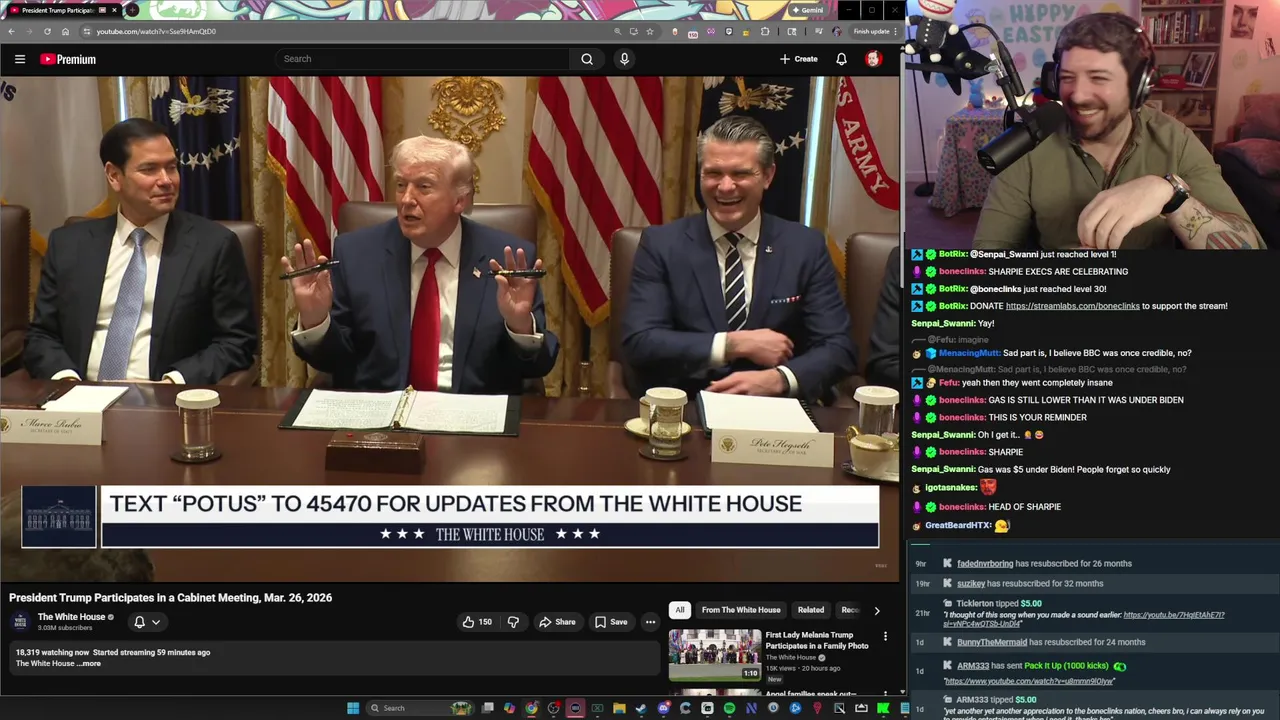Reload the YouTube page

pyautogui.click(x=47, y=31)
